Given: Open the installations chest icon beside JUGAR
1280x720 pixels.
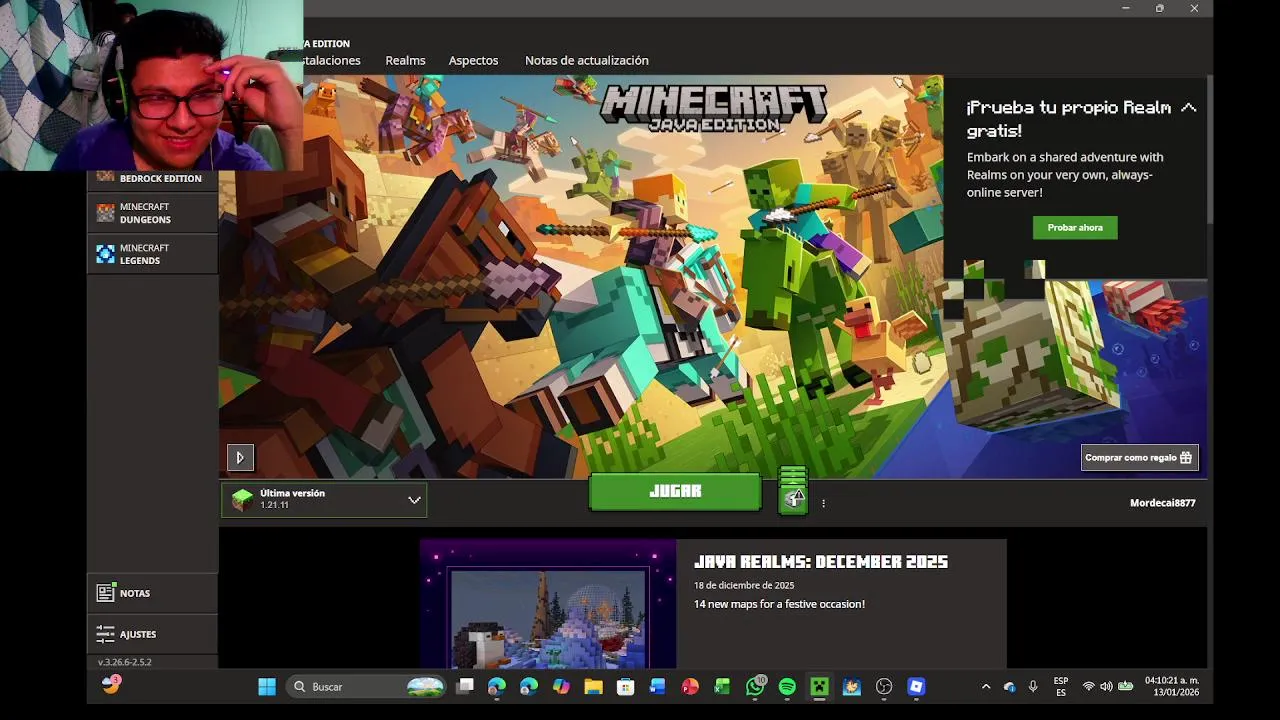Looking at the screenshot, I should pos(793,490).
